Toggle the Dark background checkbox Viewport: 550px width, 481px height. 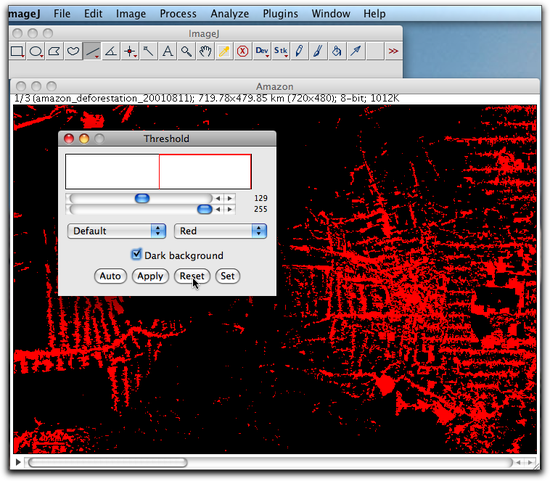coord(136,254)
